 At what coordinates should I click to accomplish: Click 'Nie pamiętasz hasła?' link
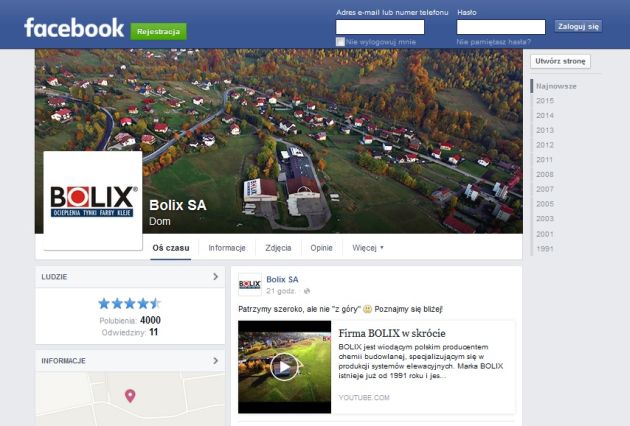(493, 42)
